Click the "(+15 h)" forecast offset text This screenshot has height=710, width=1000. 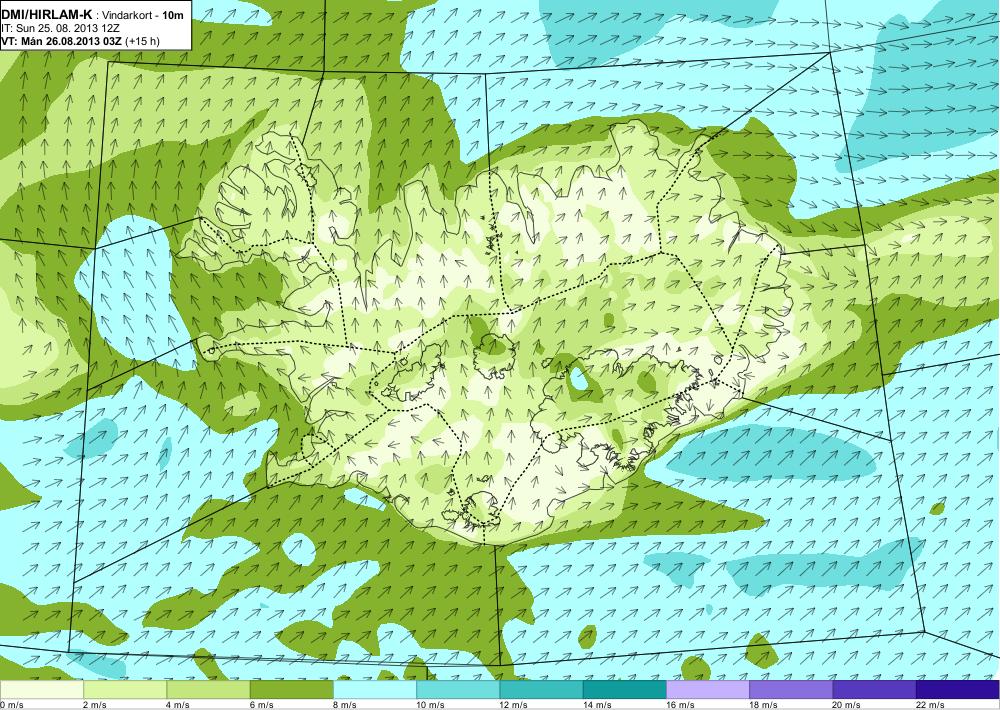tap(143, 41)
